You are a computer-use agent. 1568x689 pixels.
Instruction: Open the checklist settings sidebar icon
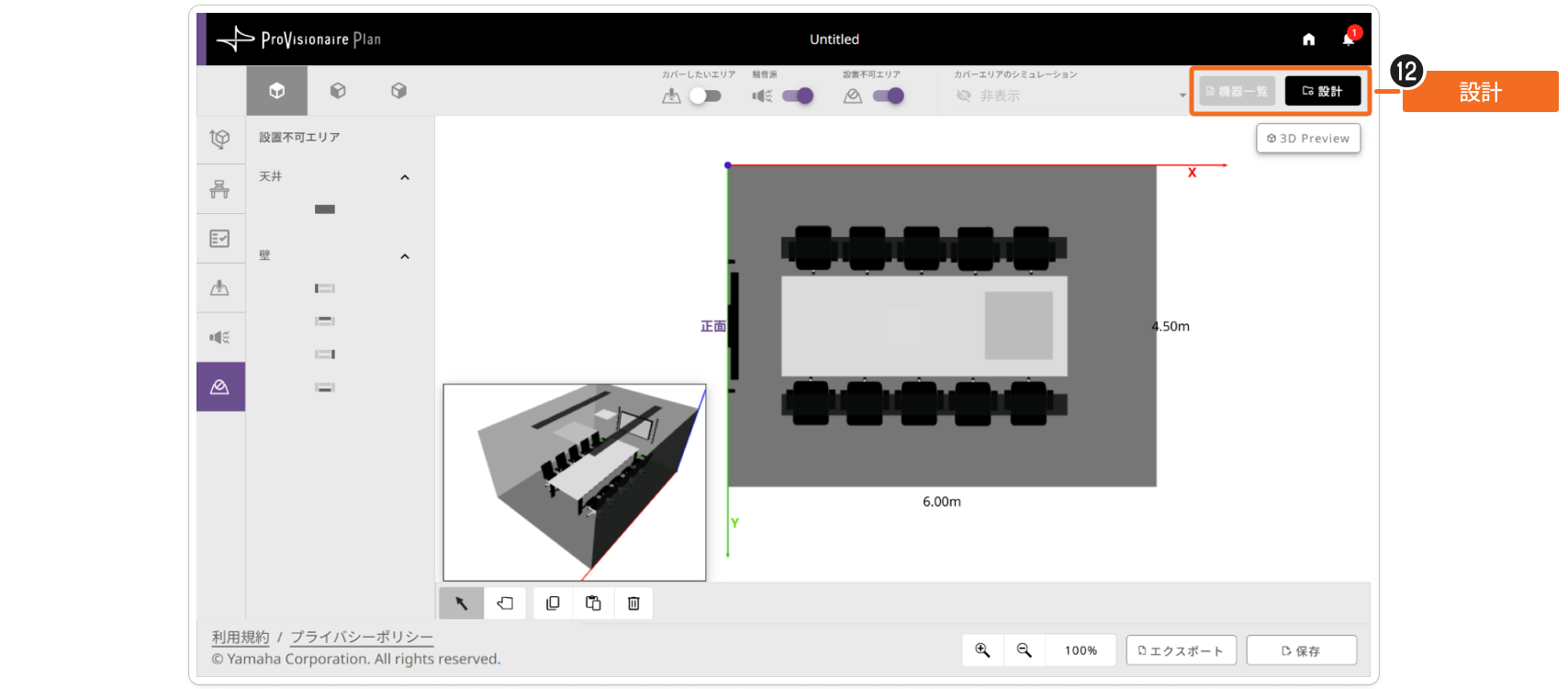[x=220, y=238]
